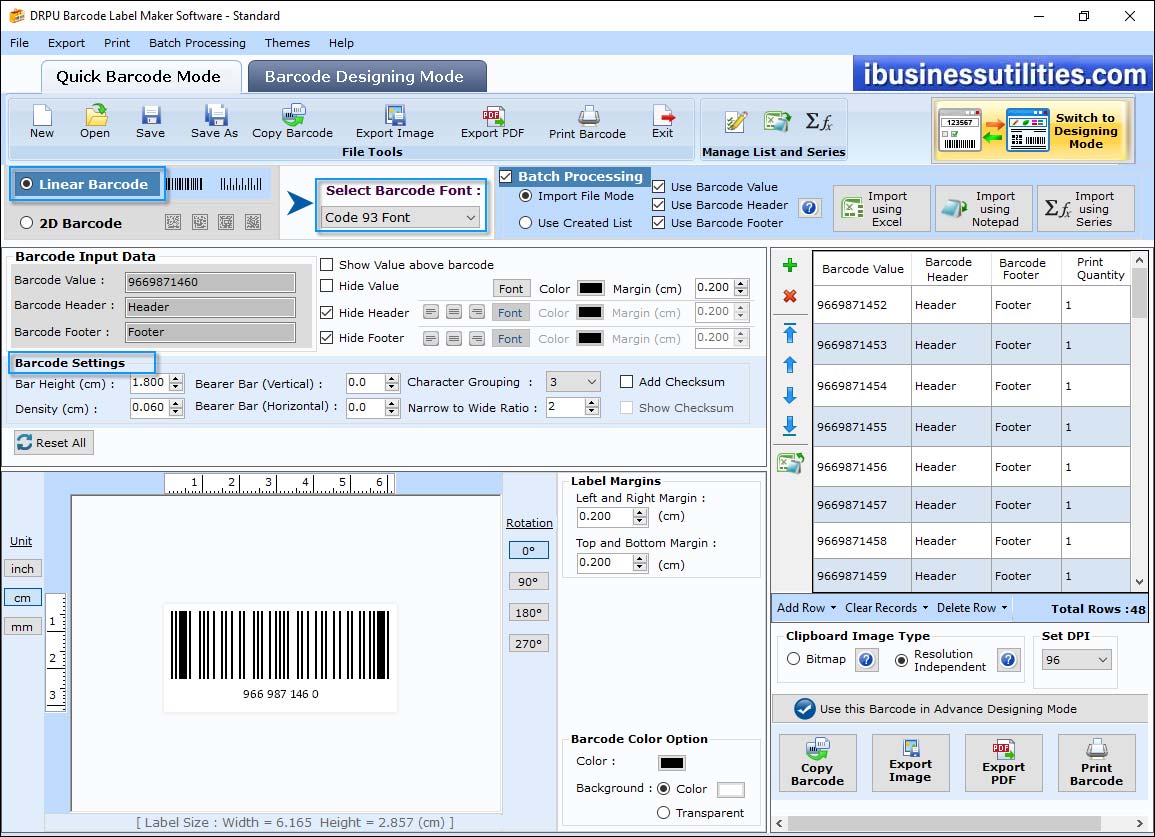Open help for Batch Processing options
1155x837 pixels.
tap(809, 208)
